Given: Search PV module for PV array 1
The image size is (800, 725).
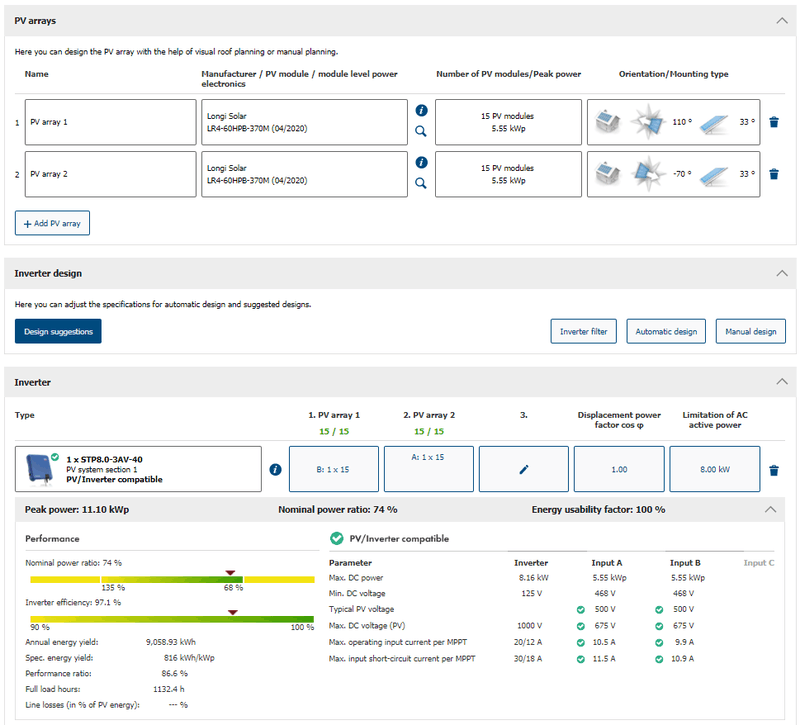Looking at the screenshot, I should pos(421,131).
